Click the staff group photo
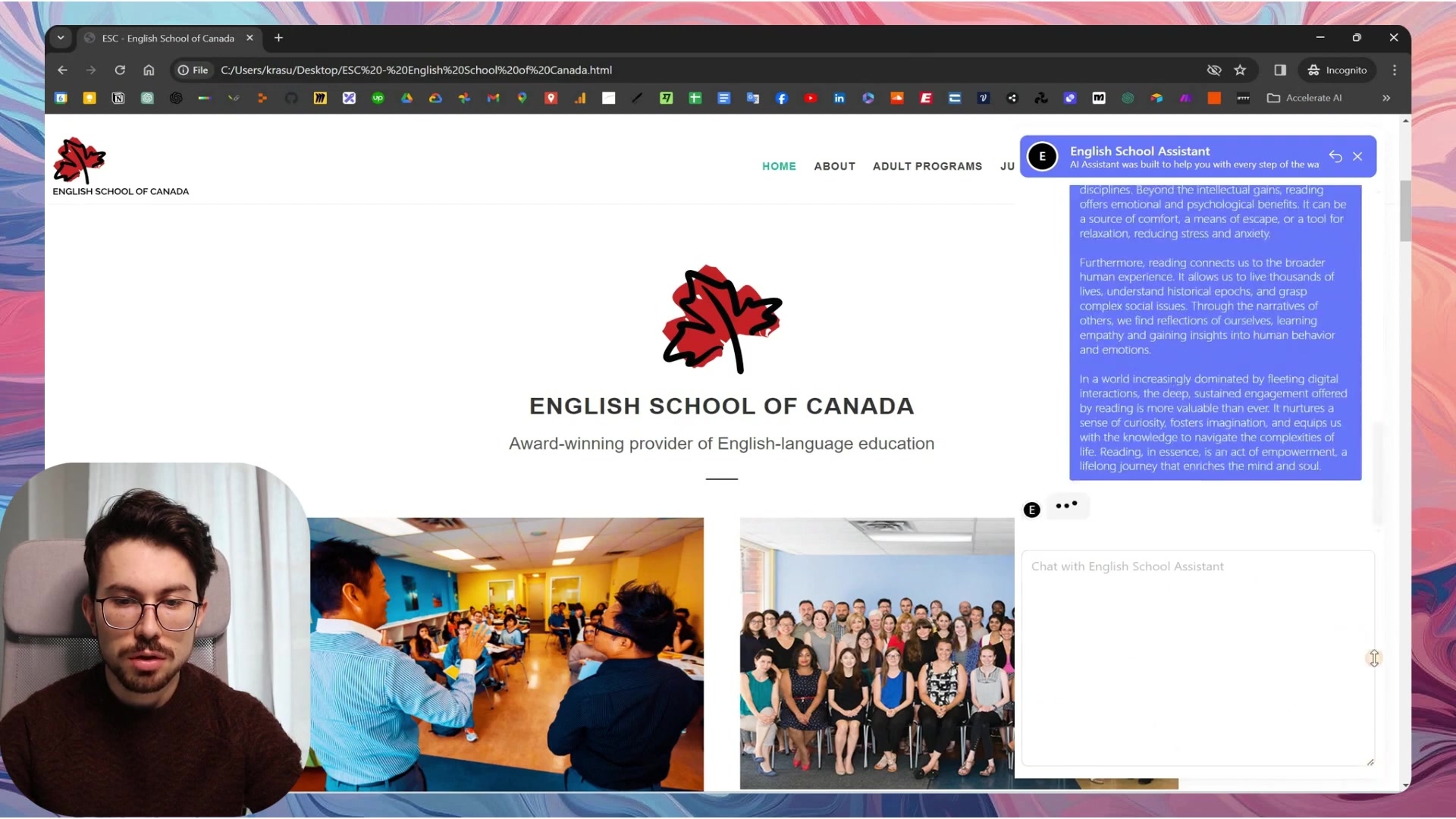 click(877, 654)
